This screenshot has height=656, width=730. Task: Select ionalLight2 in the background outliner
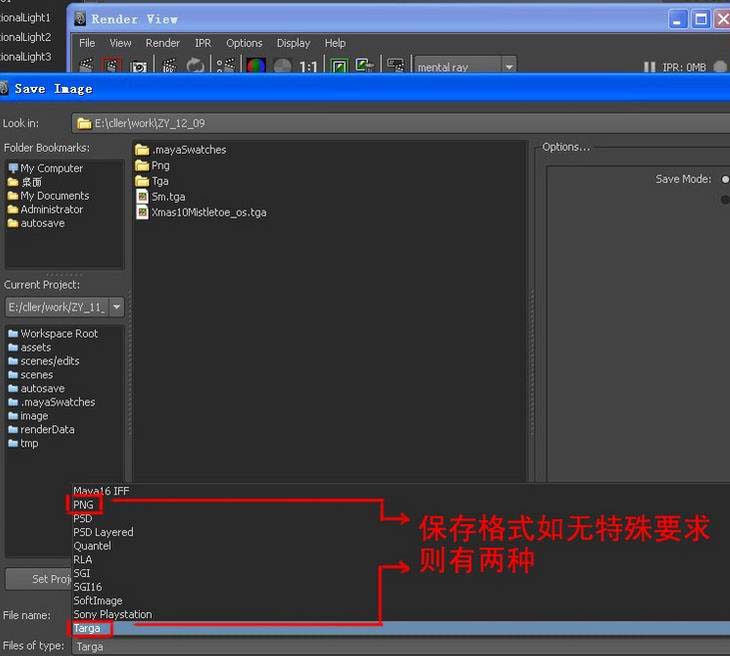pos(26,37)
